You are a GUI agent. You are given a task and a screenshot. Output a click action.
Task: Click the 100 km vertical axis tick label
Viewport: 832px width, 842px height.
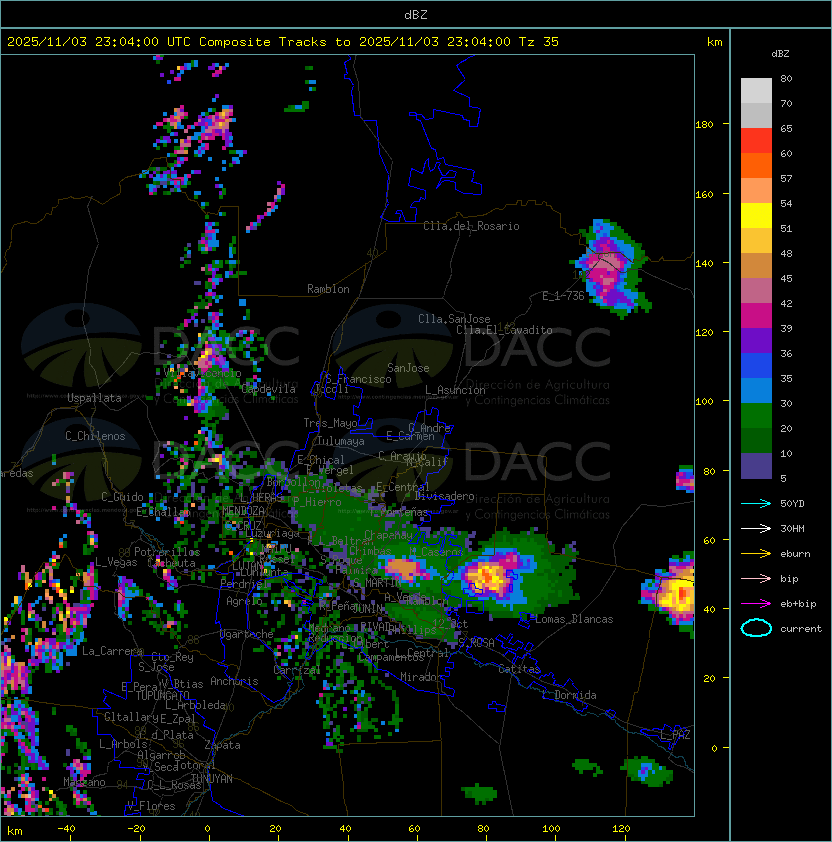(704, 401)
